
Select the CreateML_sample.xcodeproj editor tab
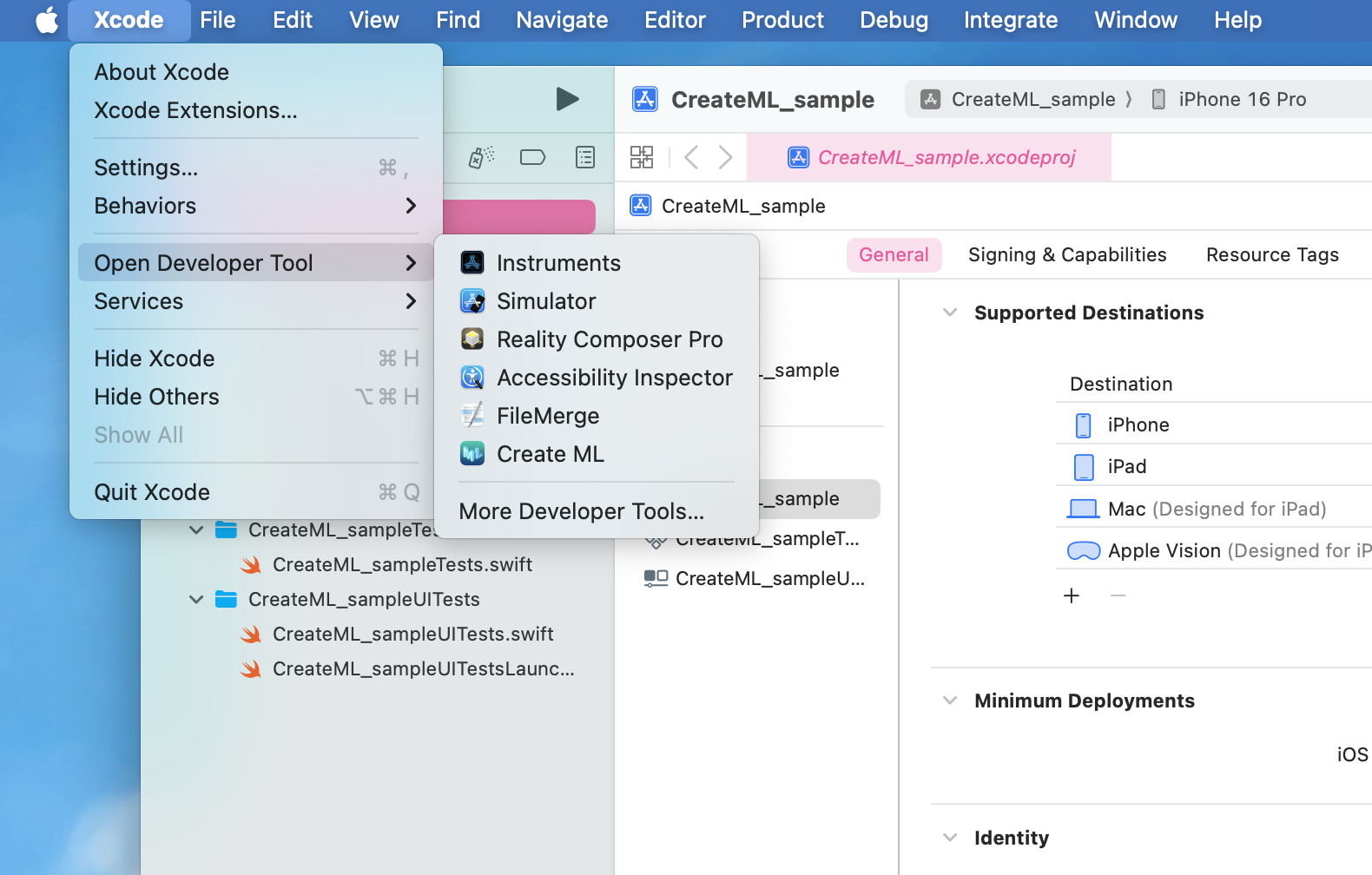pyautogui.click(x=929, y=157)
